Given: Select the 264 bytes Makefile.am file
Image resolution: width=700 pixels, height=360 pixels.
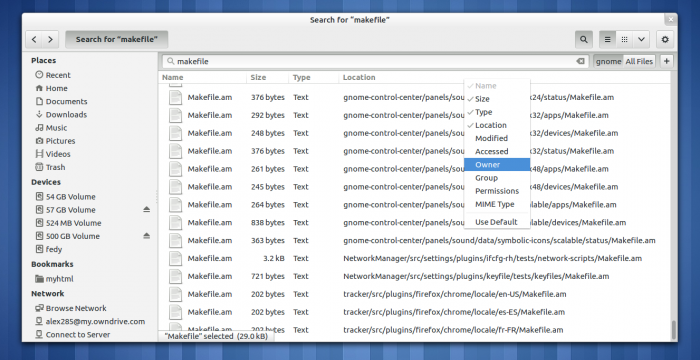Looking at the screenshot, I should (x=414, y=205).
